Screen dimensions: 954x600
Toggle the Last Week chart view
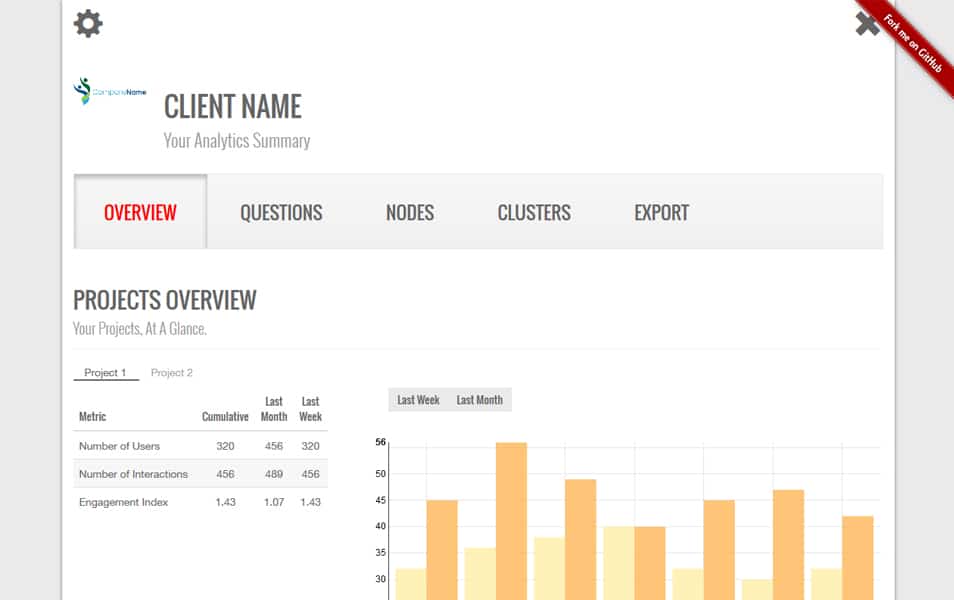(x=417, y=399)
